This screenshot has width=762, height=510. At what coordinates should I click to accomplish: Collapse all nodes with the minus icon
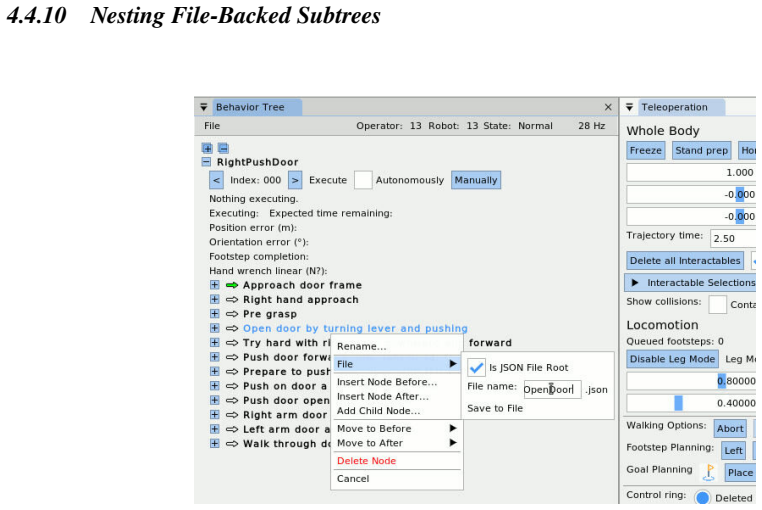click(x=223, y=148)
